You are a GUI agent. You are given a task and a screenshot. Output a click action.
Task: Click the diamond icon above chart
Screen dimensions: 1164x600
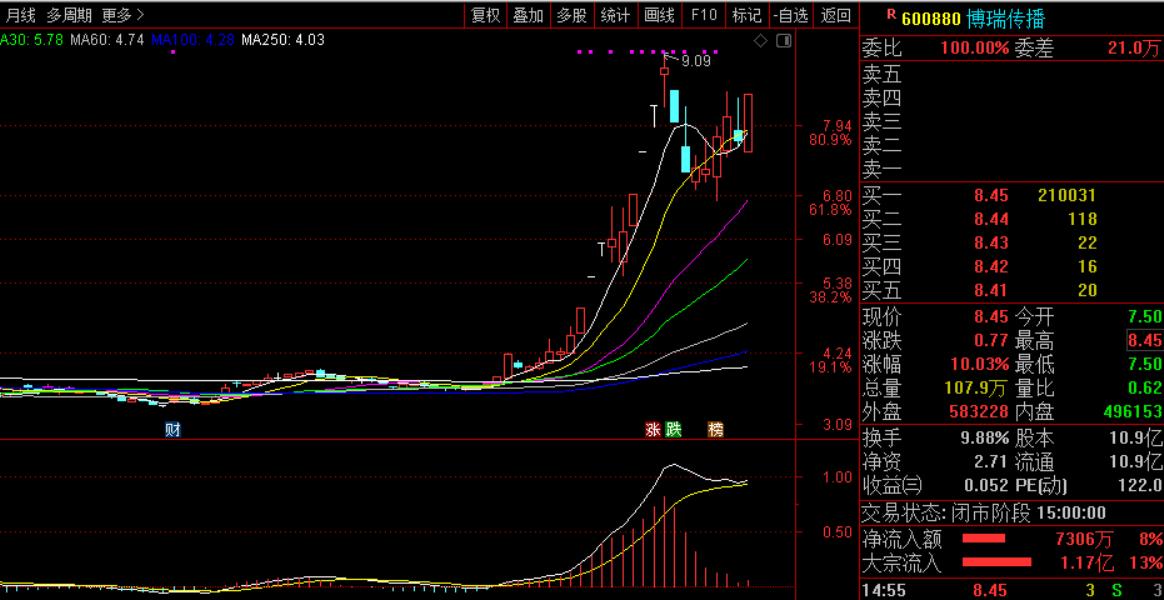point(760,41)
